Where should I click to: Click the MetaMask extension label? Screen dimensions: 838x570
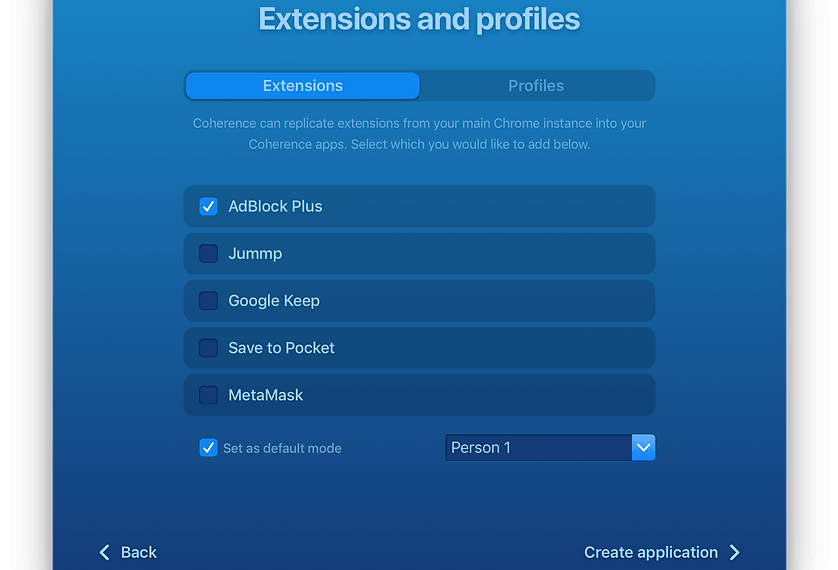pyautogui.click(x=265, y=395)
